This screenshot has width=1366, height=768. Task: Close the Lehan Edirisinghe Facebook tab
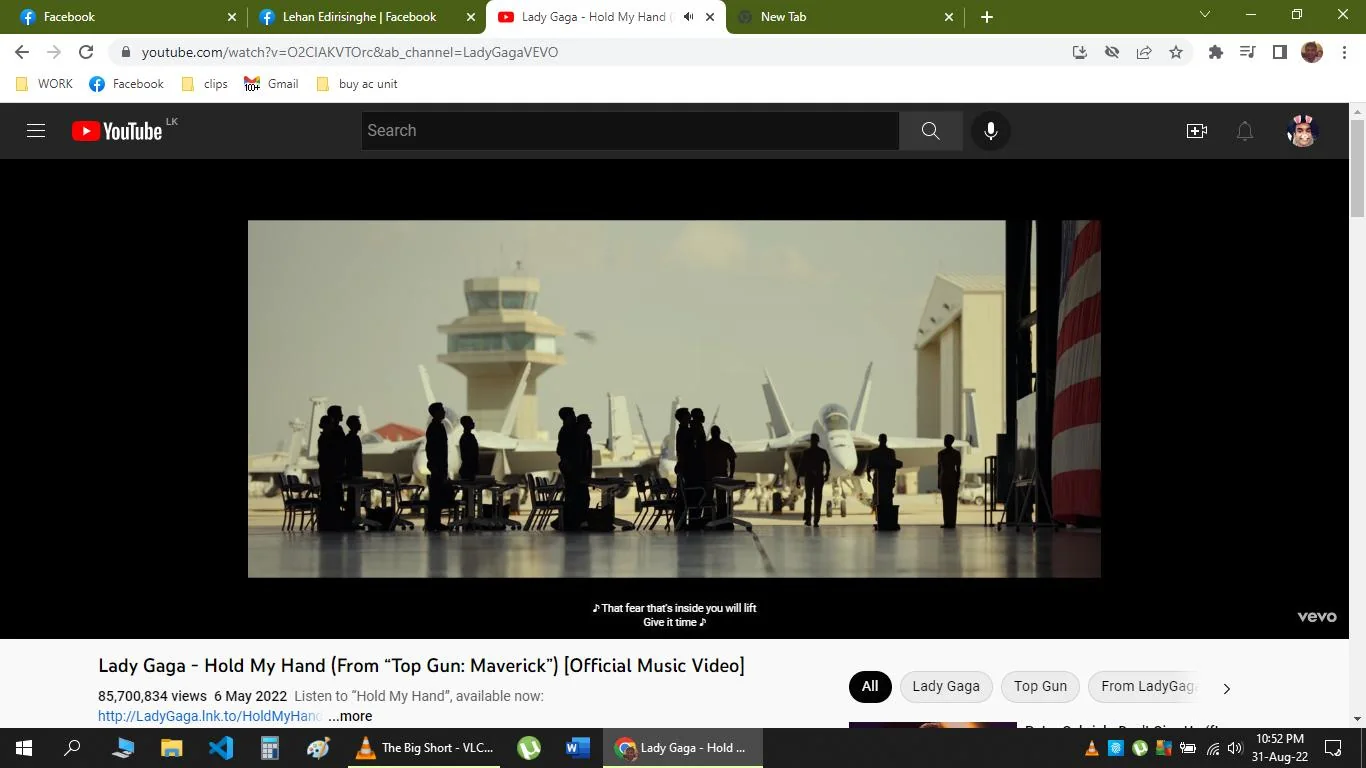point(471,17)
